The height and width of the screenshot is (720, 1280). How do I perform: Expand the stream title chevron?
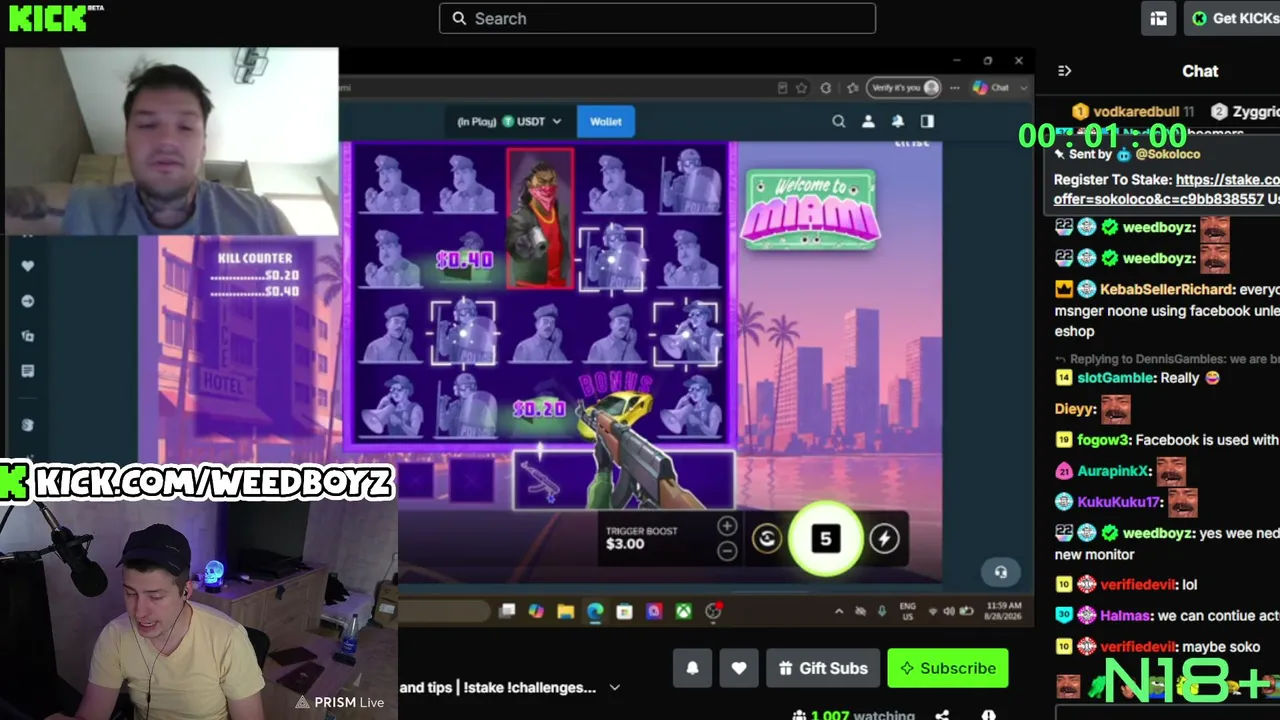(615, 688)
